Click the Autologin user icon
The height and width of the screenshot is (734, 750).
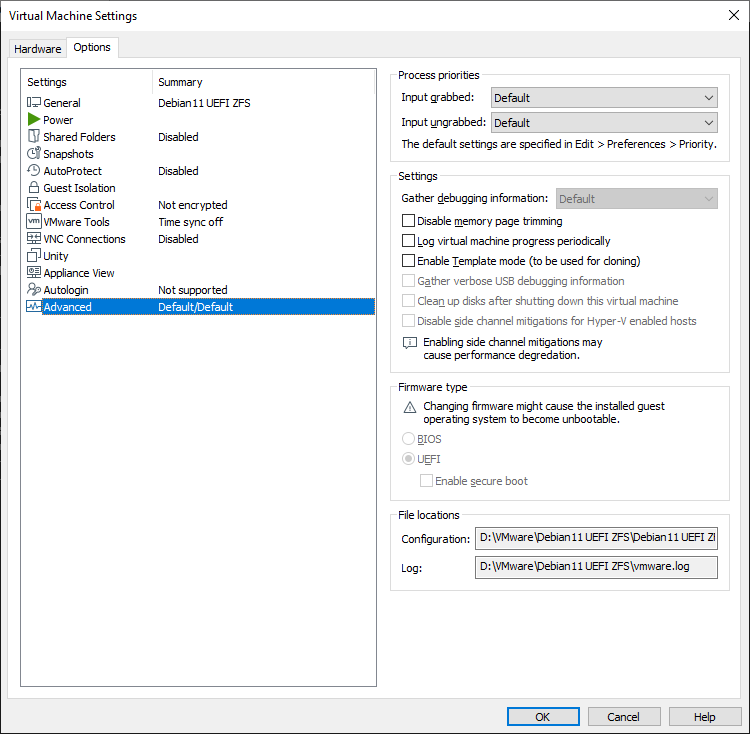click(x=33, y=289)
